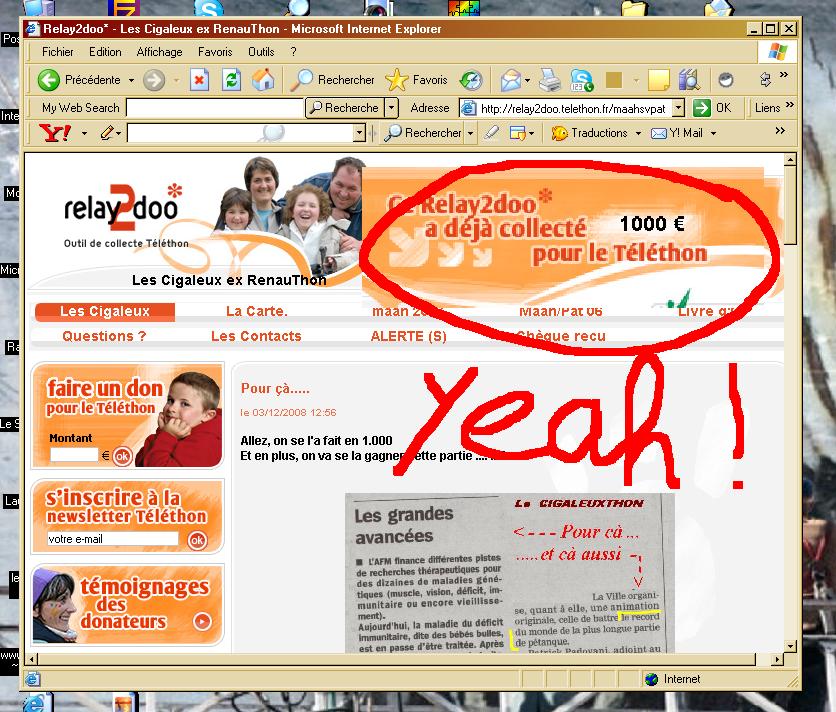The height and width of the screenshot is (712, 836).
Task: Click the Mail envelope toolbar icon
Action: coord(510,80)
